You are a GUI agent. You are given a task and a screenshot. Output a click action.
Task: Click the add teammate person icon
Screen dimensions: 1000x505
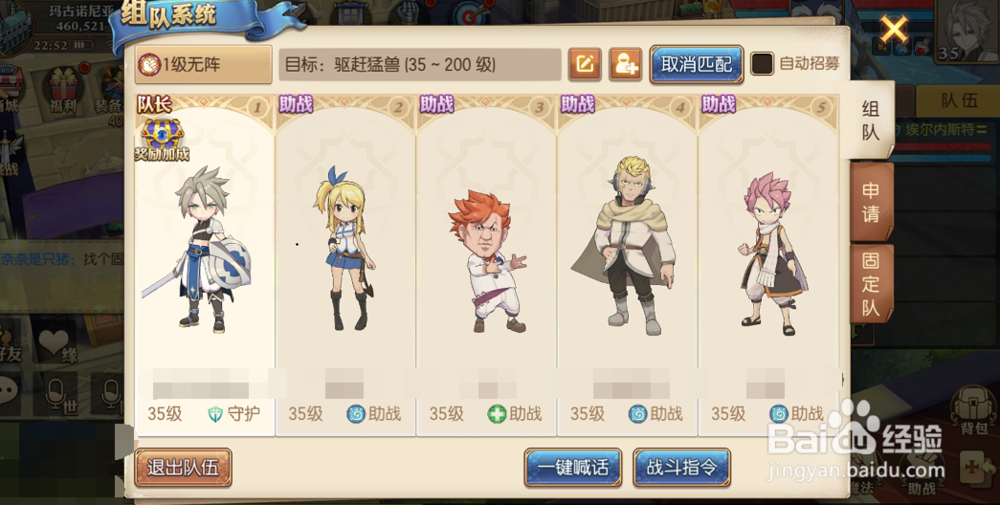(625, 64)
